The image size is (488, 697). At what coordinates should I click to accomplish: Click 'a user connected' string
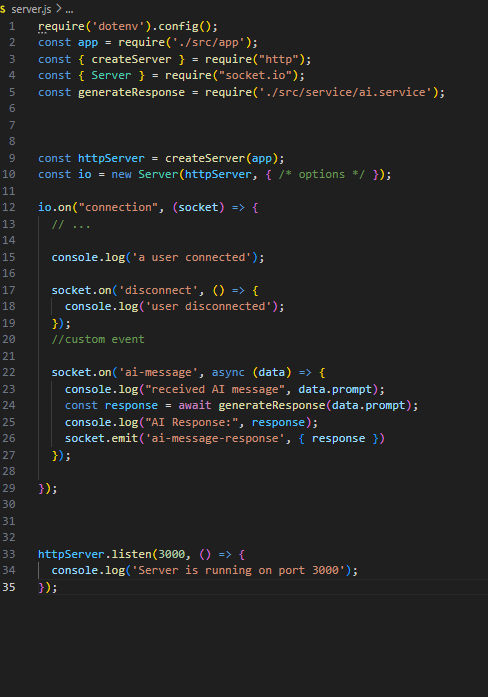click(192, 257)
